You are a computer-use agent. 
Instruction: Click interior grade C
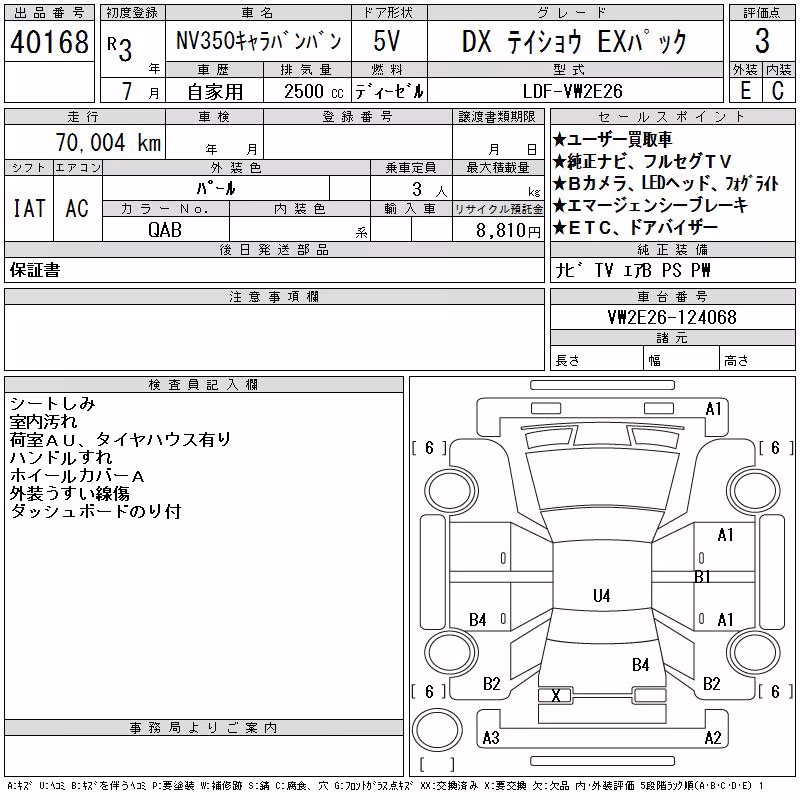pyautogui.click(x=778, y=91)
